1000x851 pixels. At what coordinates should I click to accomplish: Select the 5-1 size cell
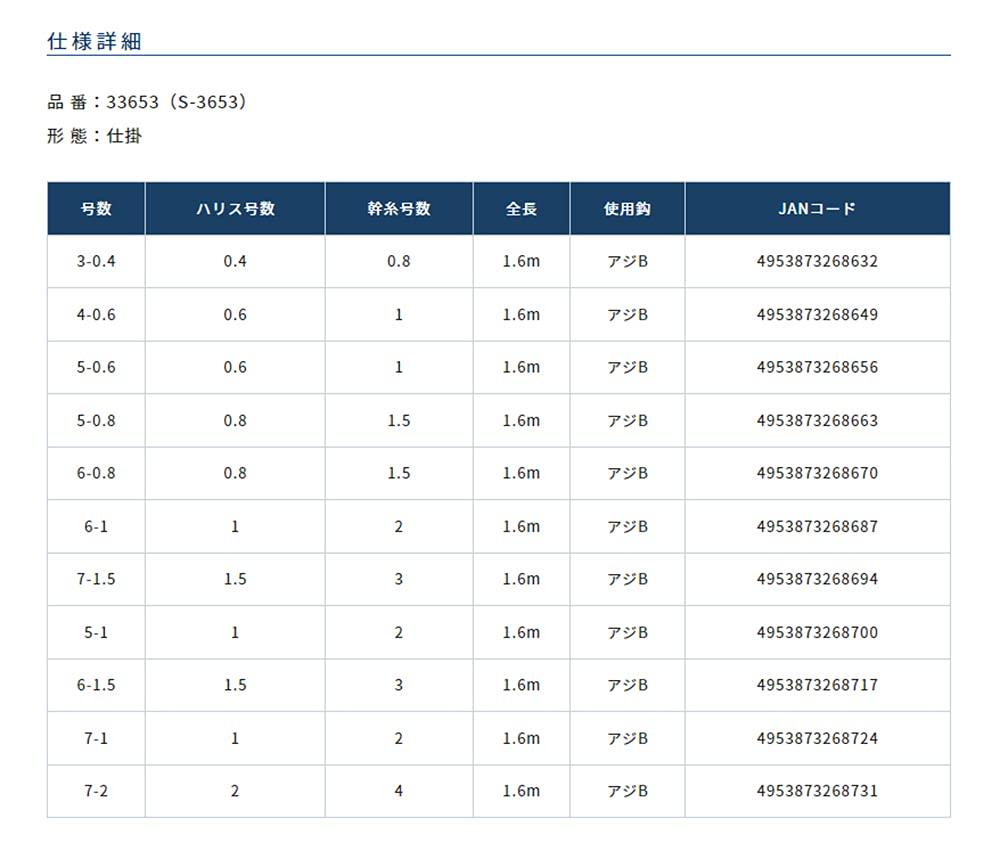[96, 632]
